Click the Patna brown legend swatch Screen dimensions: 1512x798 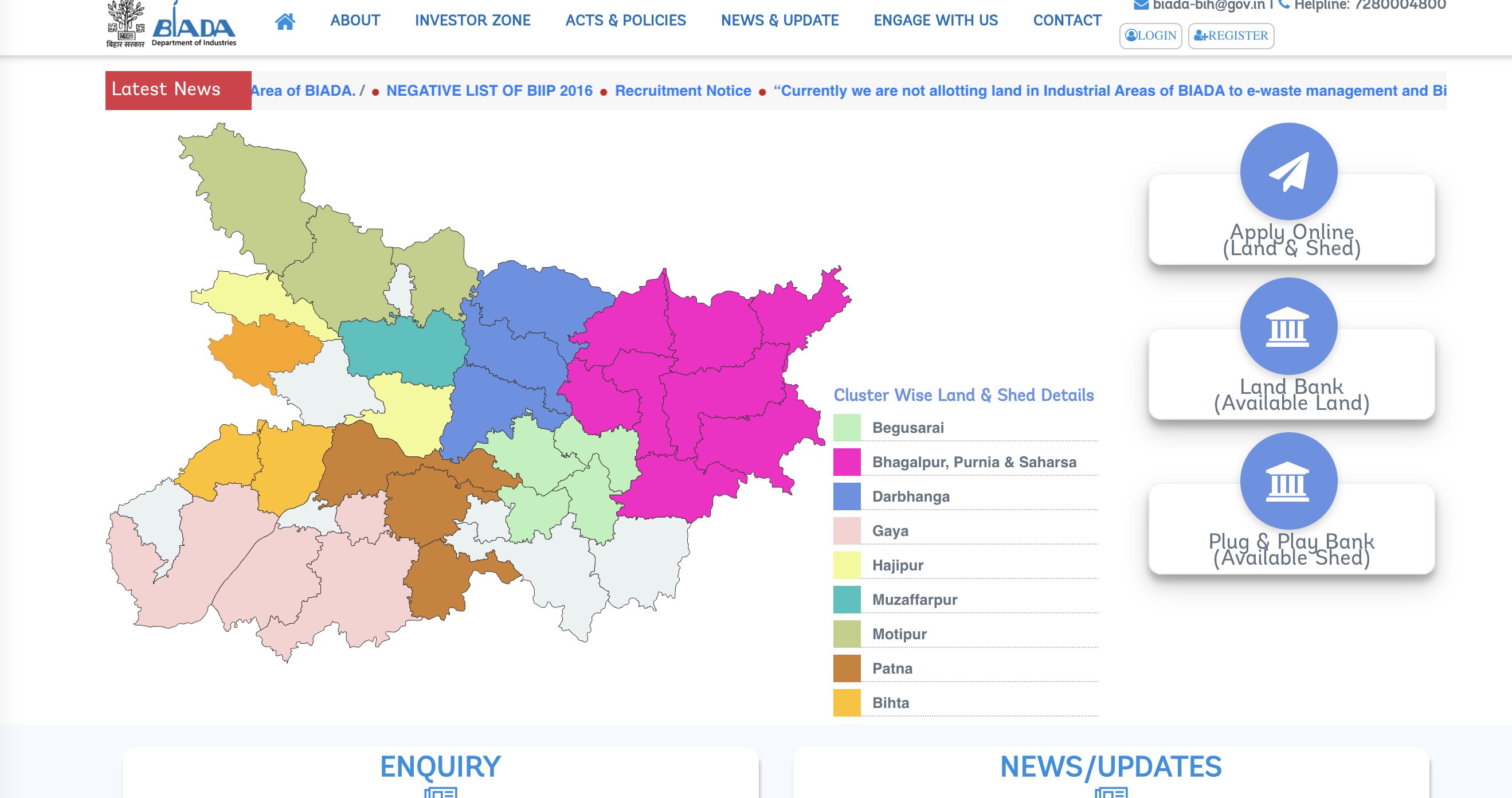coord(847,668)
